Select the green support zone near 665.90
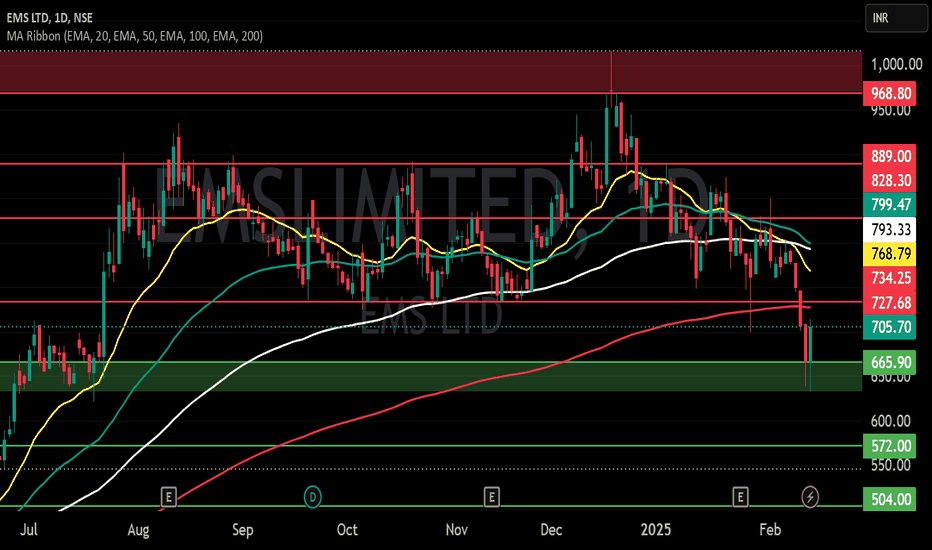The image size is (932, 550). click(x=431, y=376)
